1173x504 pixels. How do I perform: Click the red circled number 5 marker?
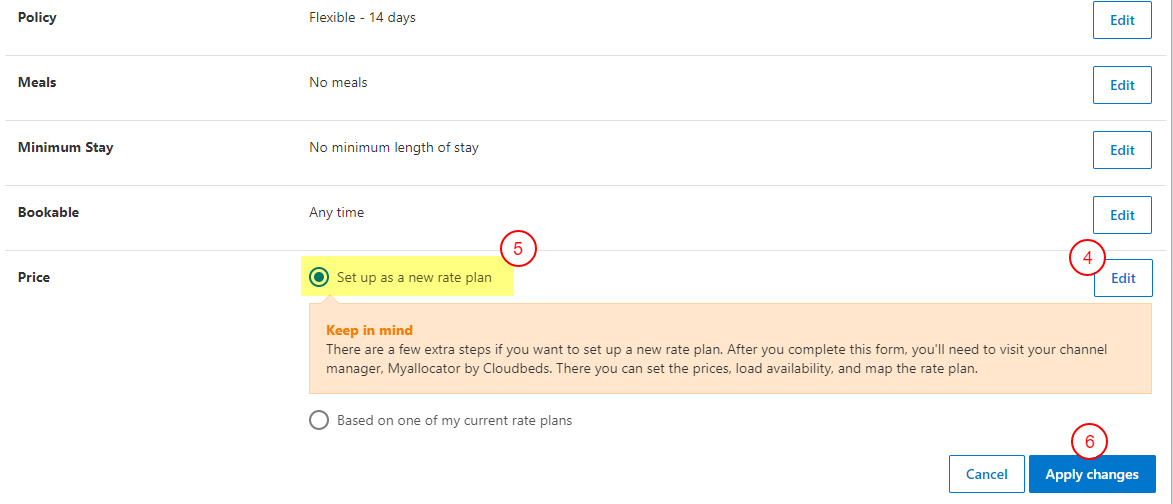coord(518,248)
